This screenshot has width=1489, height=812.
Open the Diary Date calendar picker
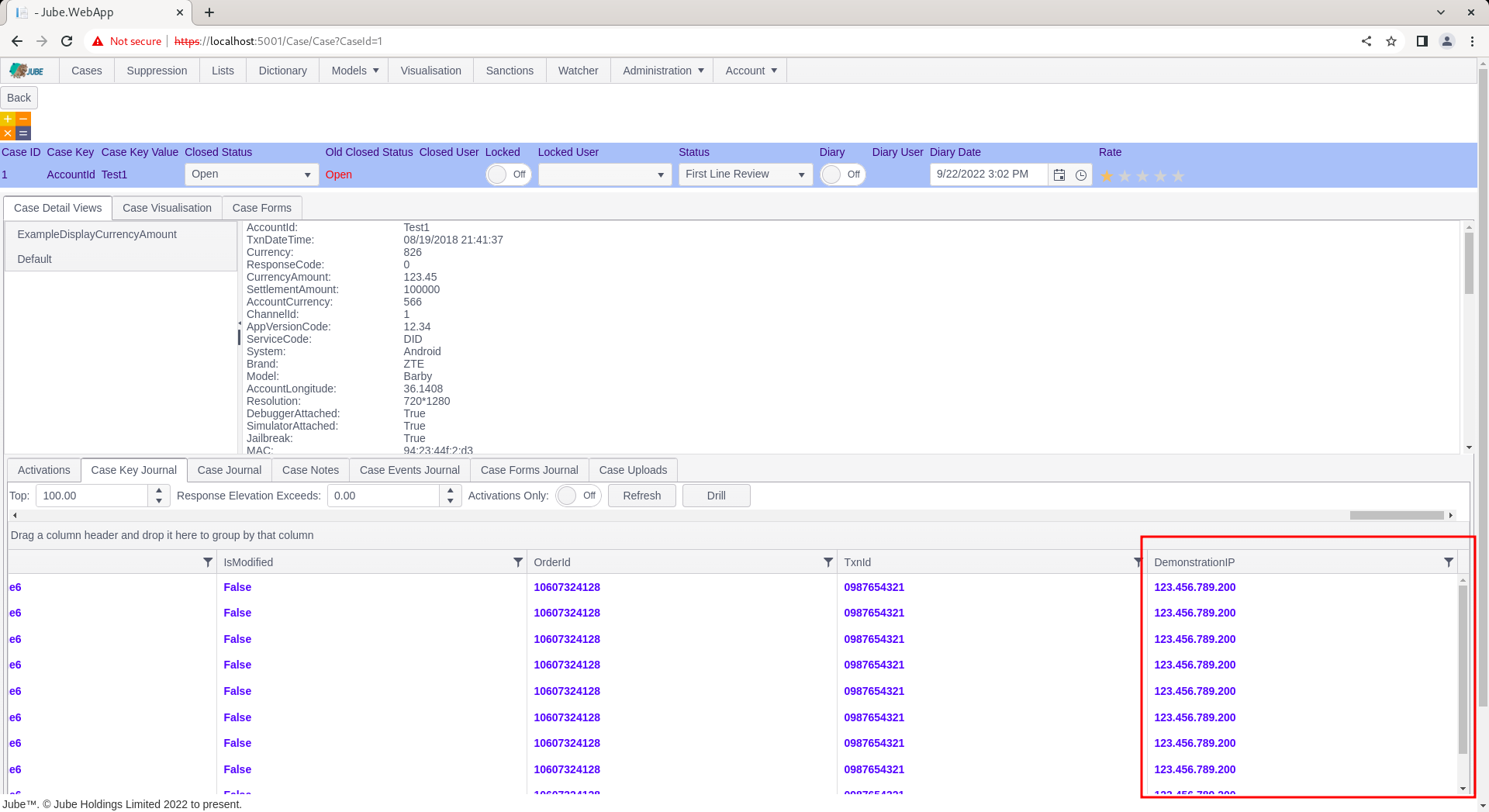point(1059,174)
